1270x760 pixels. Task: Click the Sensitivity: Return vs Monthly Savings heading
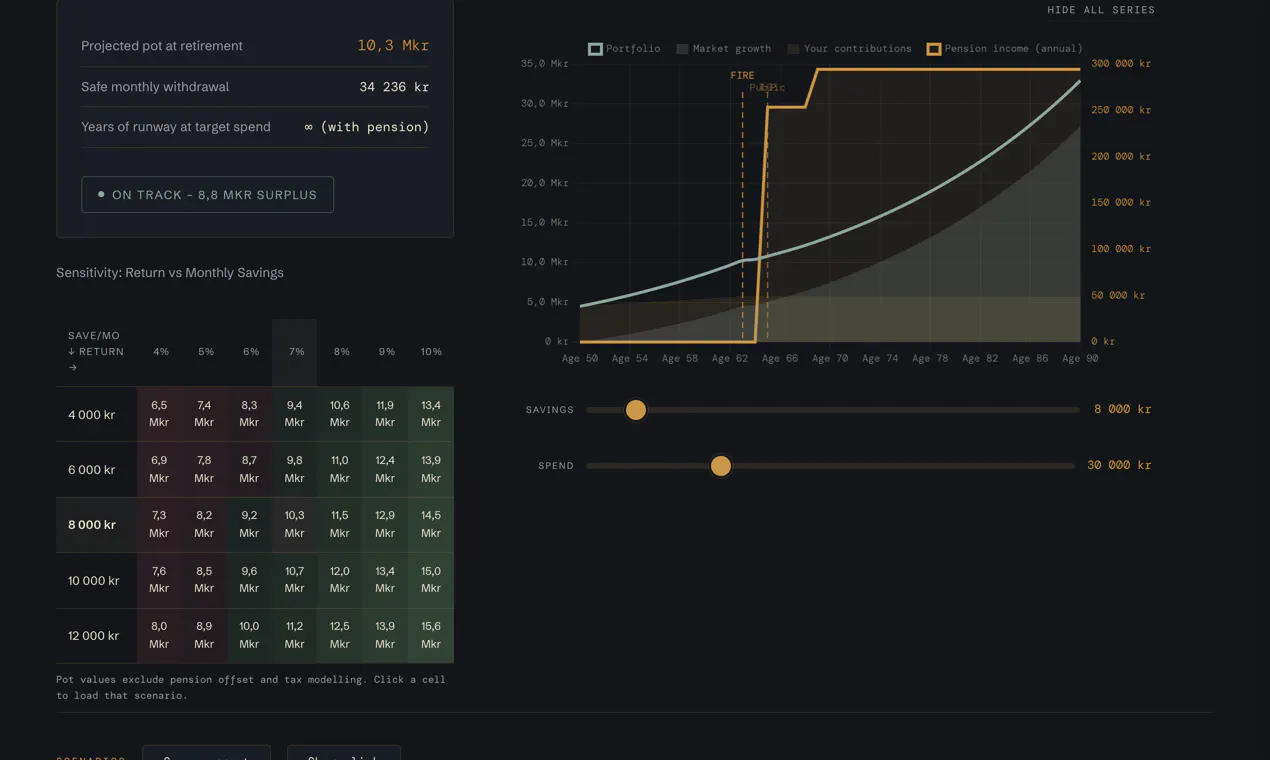point(170,273)
